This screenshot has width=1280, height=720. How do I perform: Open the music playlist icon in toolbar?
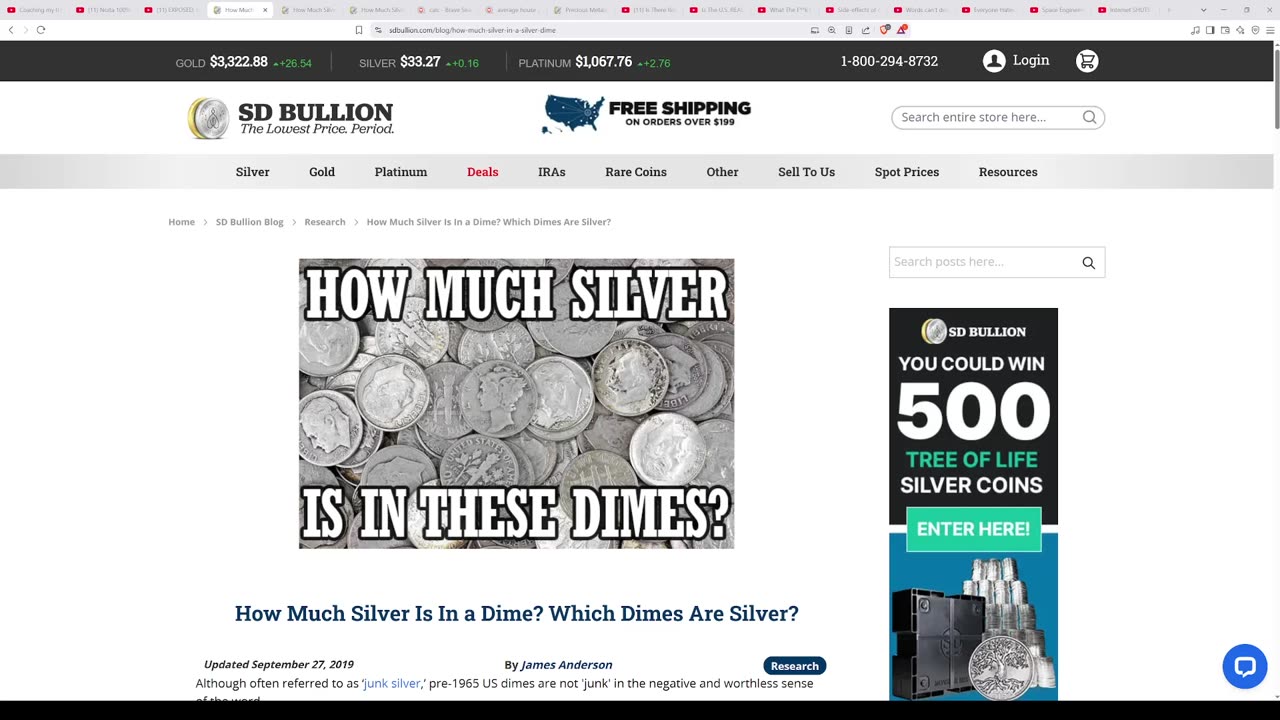tap(1195, 30)
